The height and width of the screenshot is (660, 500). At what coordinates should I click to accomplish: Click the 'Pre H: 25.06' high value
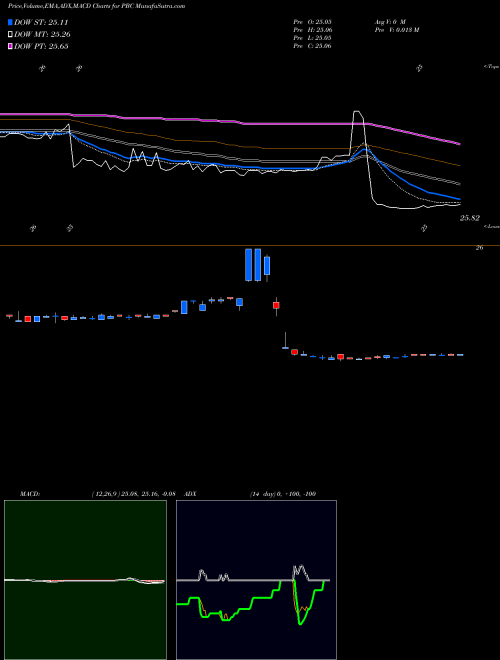click(312, 30)
